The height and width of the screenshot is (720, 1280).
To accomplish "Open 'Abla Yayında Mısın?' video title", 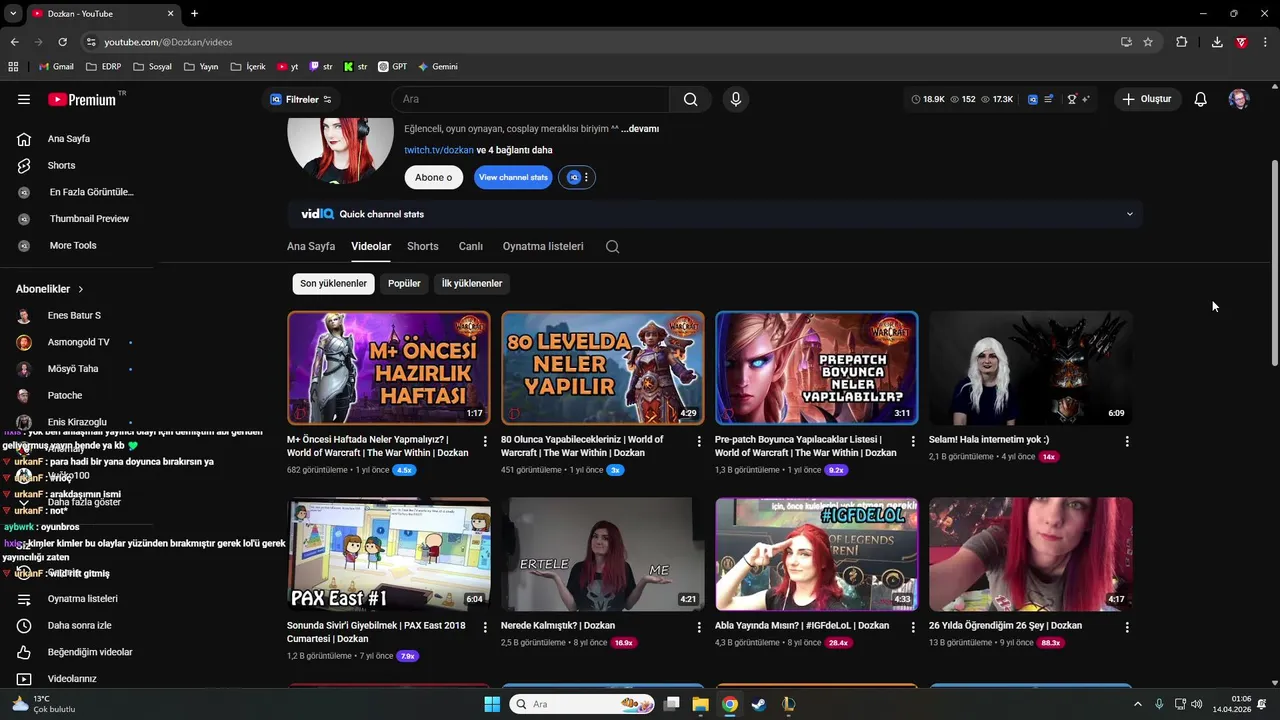I will click(x=802, y=626).
